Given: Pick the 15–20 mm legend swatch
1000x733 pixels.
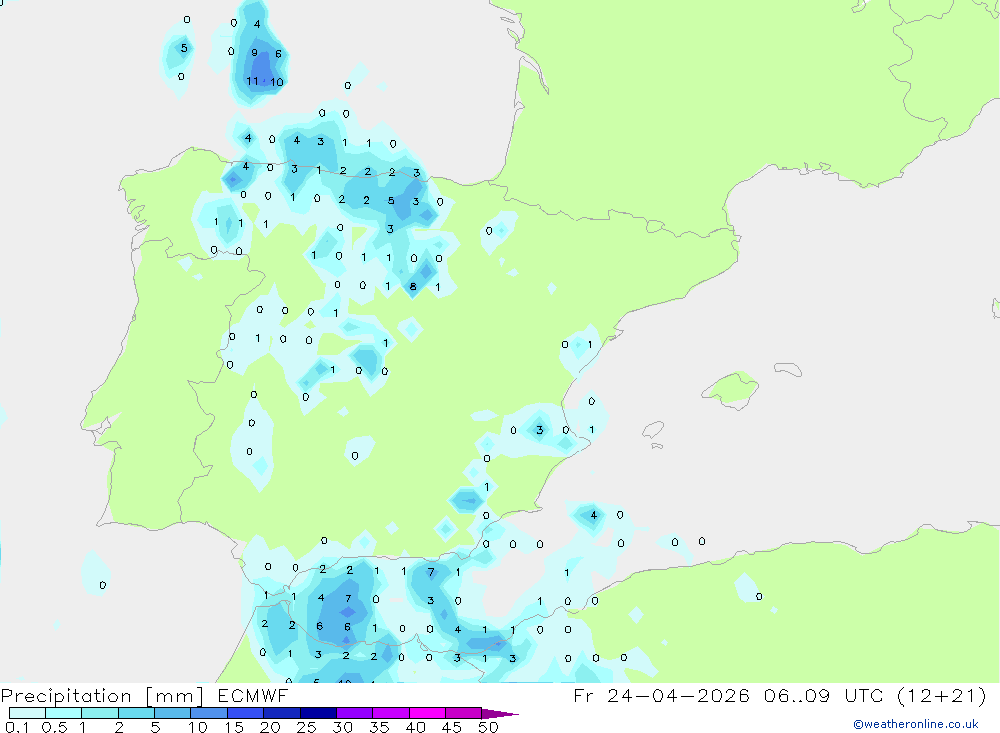Looking at the screenshot, I should pyautogui.click(x=246, y=713).
